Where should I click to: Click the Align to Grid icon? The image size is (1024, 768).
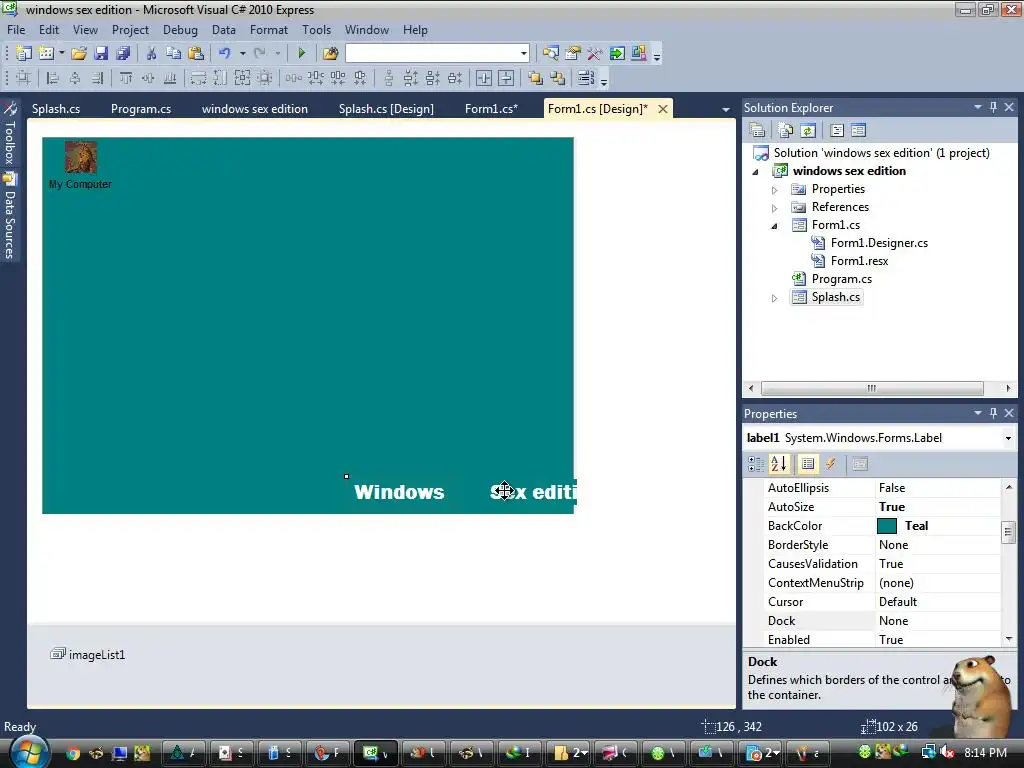point(24,78)
